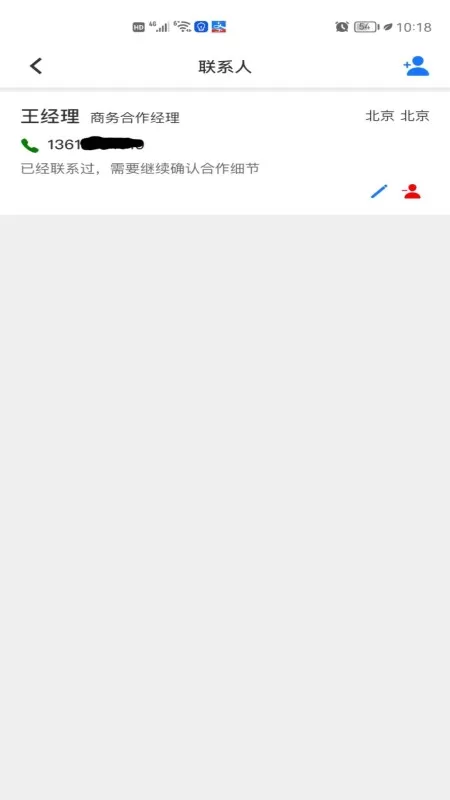The width and height of the screenshot is (450, 800).
Task: Tap the 联系人 page title
Action: pos(225,67)
